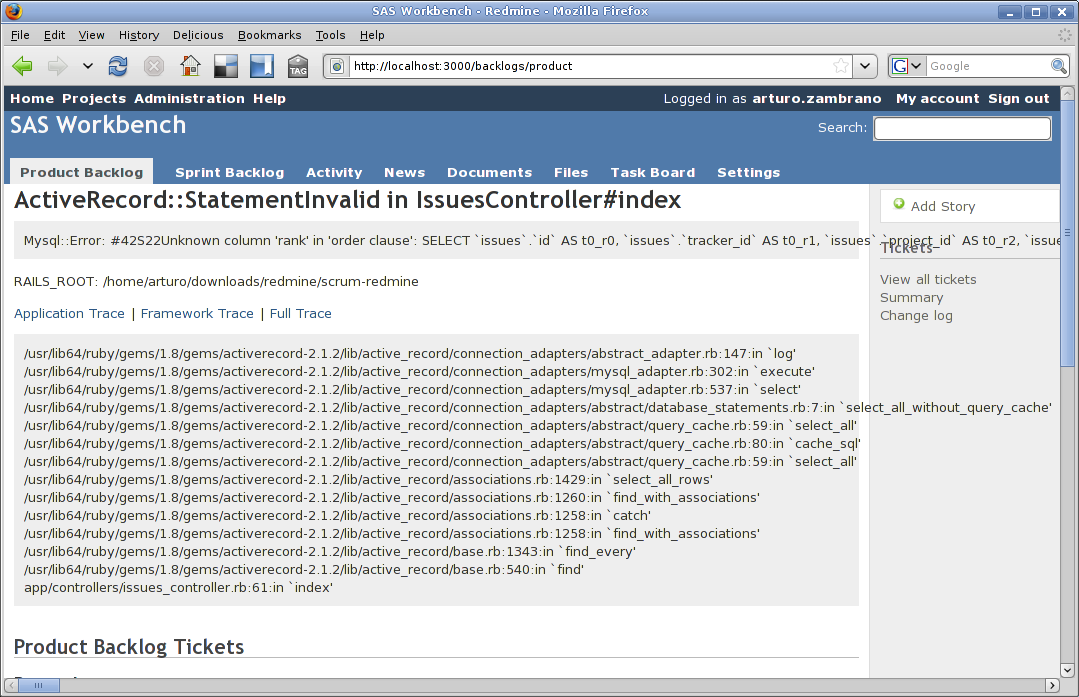This screenshot has height=697, width=1079.
Task: Reload the current page
Action: pos(118,66)
